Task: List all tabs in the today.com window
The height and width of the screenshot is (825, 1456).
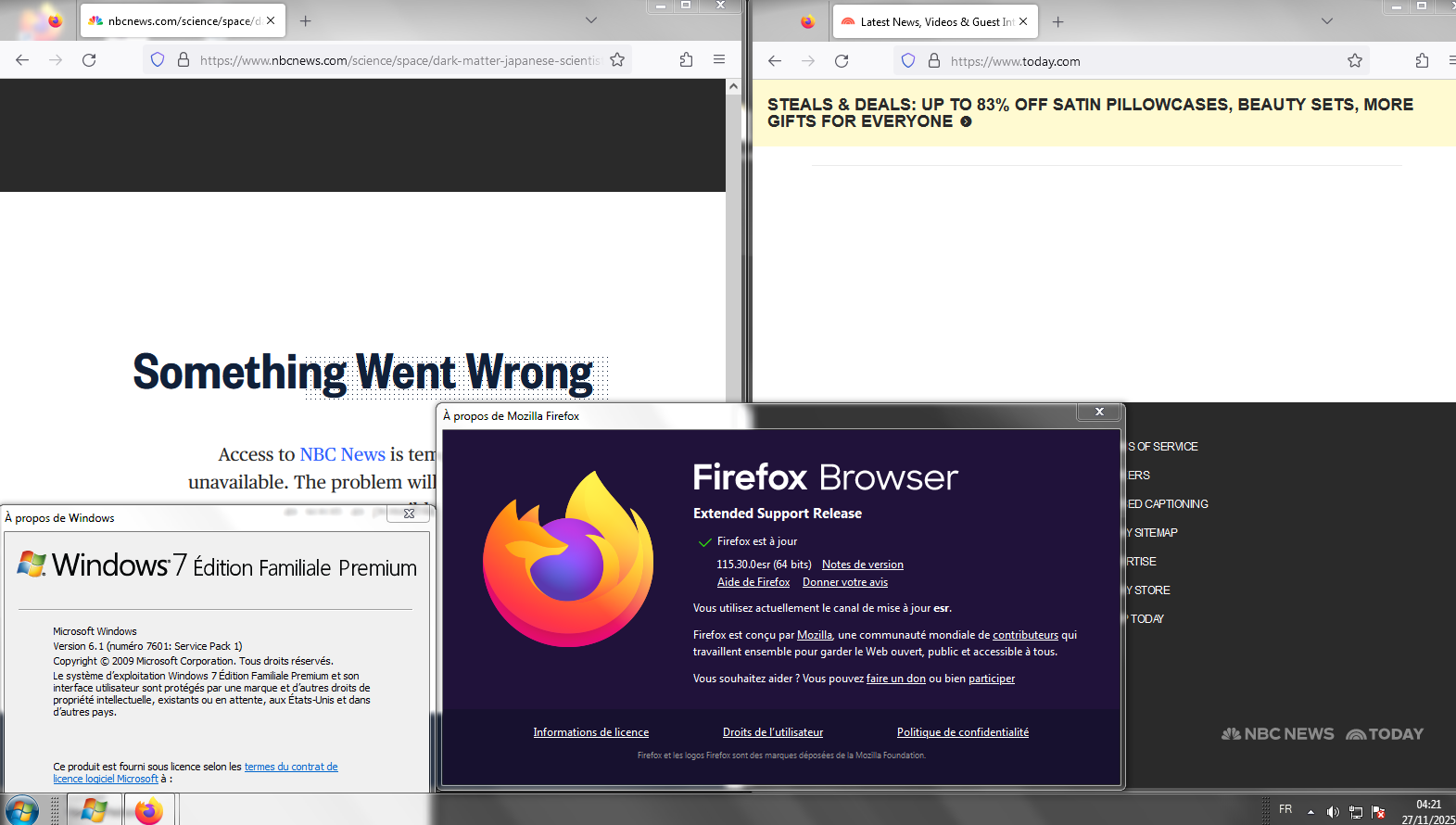Action: 1327,20
